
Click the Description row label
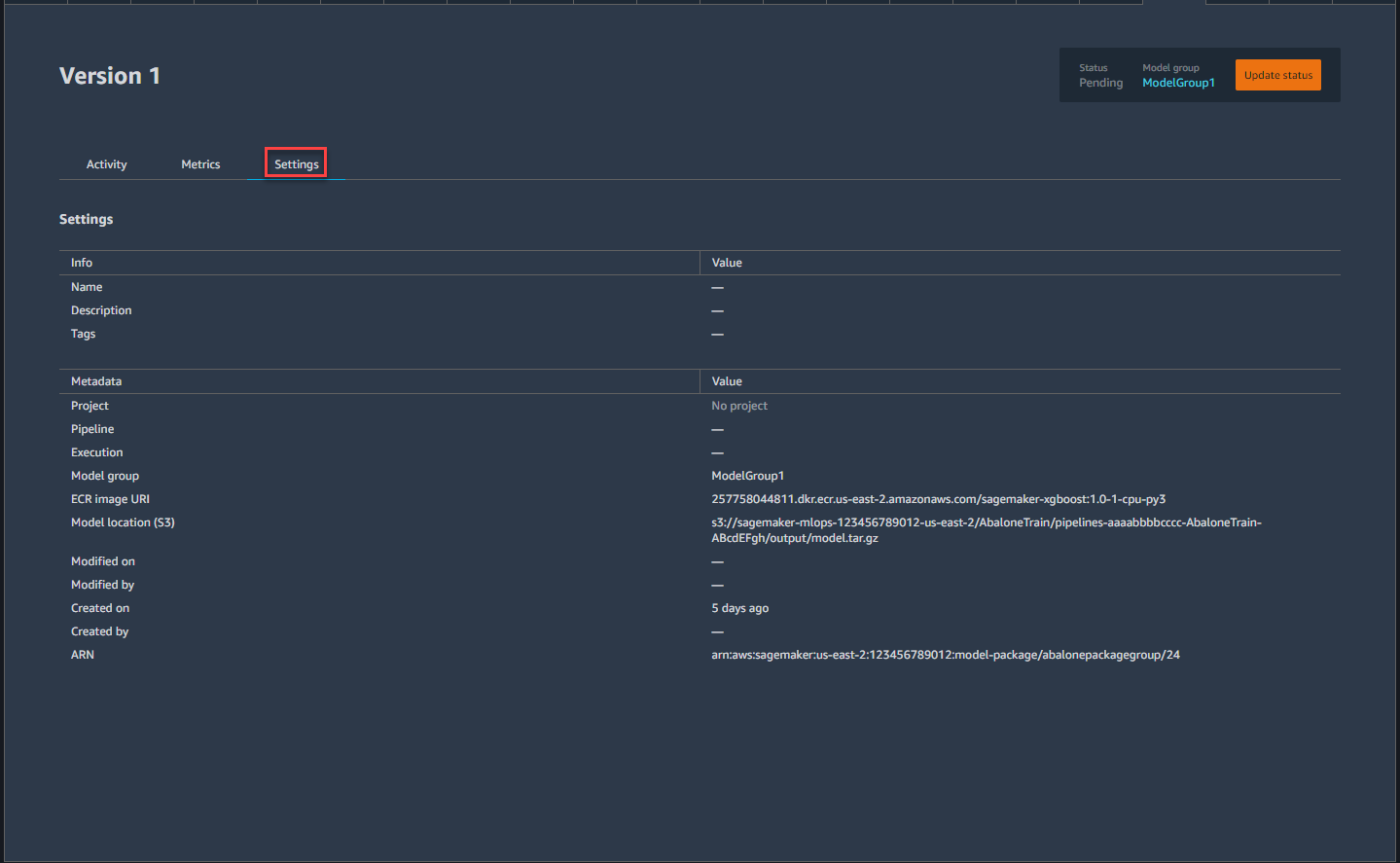pyautogui.click(x=101, y=310)
